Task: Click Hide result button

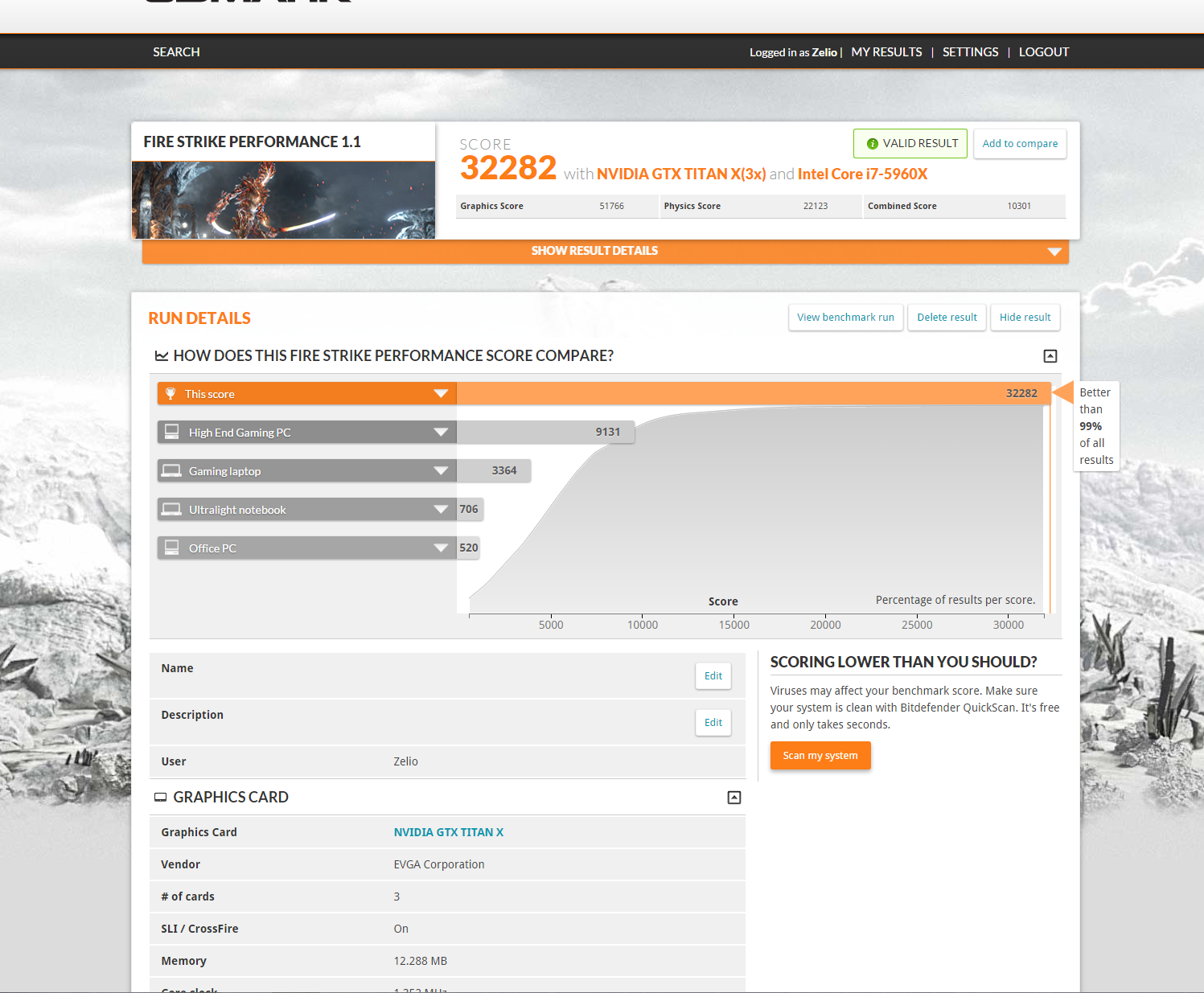Action: click(1025, 317)
